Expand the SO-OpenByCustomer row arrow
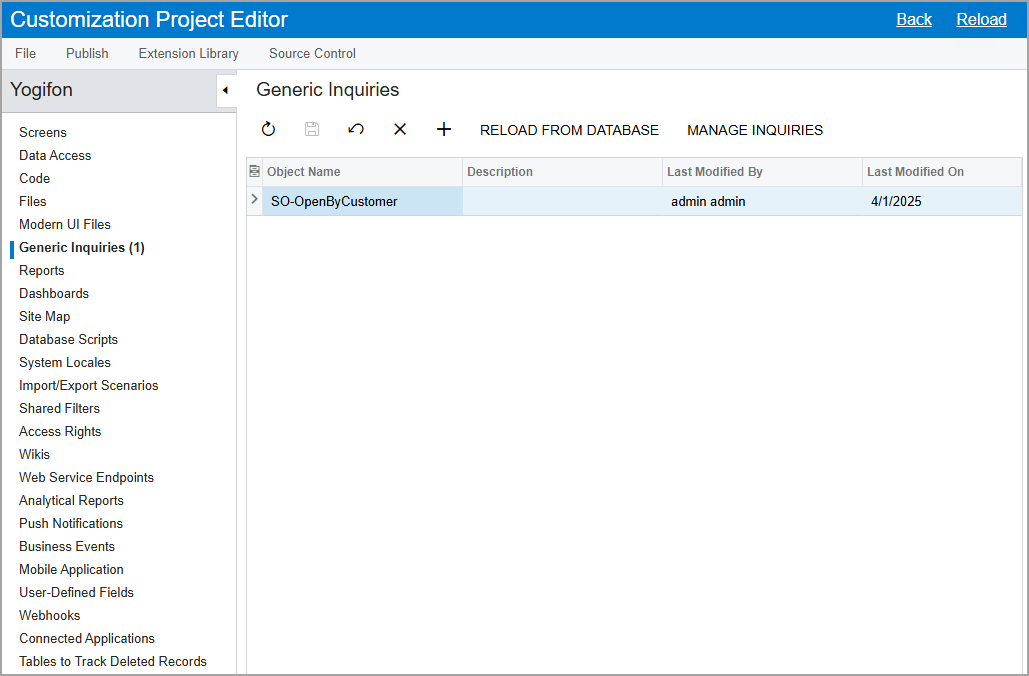Image resolution: width=1029 pixels, height=676 pixels. coord(254,200)
